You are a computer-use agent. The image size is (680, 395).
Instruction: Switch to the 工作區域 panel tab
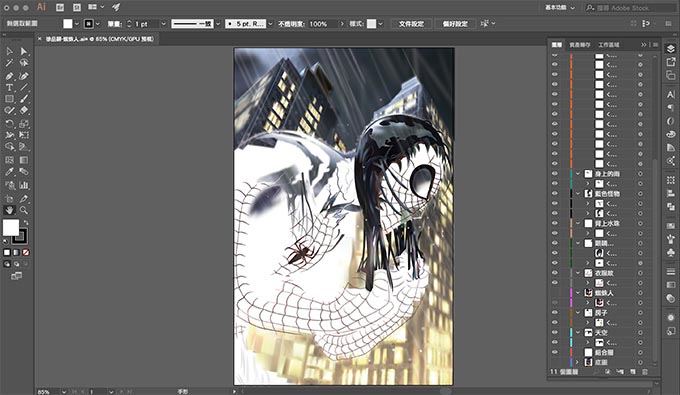coord(609,45)
